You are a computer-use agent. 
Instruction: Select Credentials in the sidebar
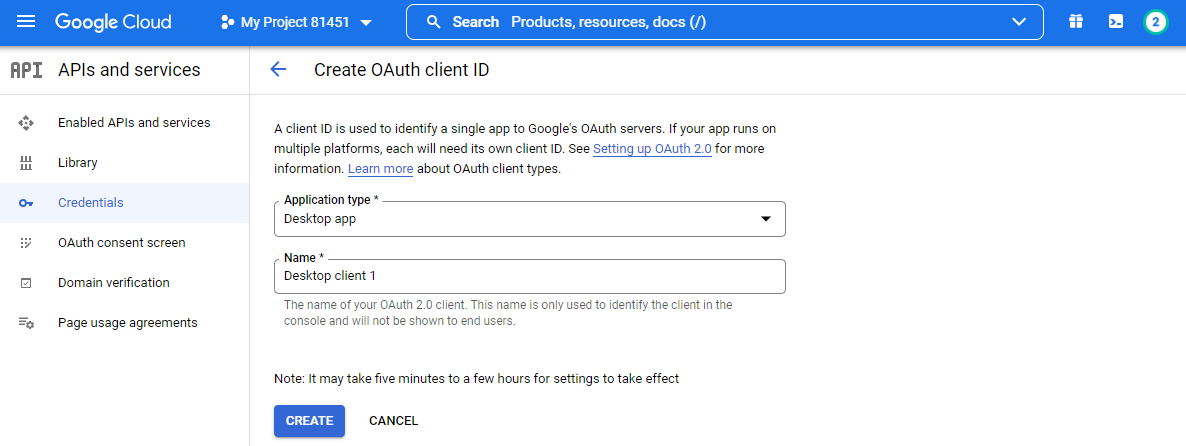point(91,203)
